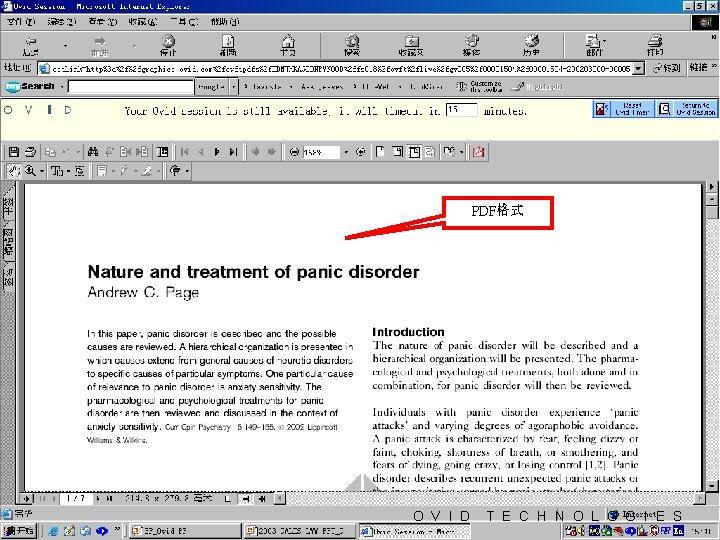Jump to the last PDF page
This screenshot has height=540, width=720.
pos(233,152)
